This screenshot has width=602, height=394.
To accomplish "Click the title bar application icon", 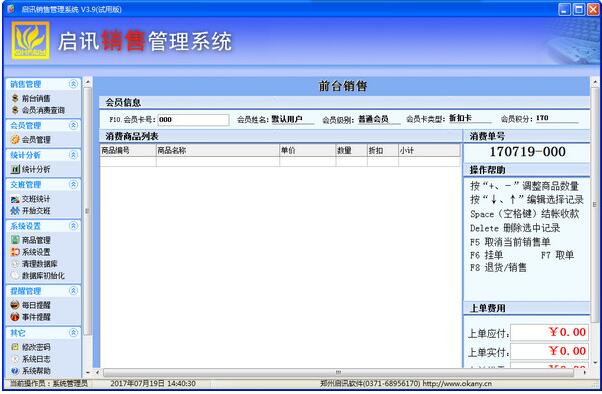I will (11, 8).
